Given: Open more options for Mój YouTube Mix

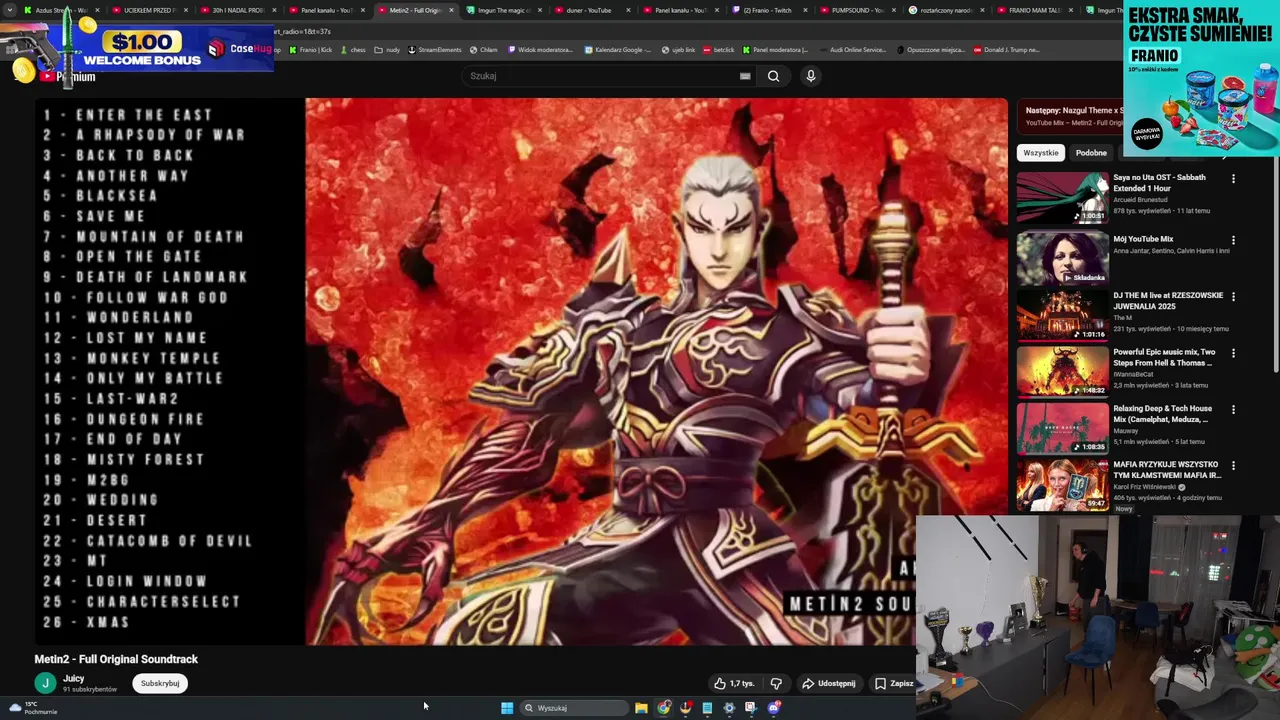Looking at the screenshot, I should pyautogui.click(x=1233, y=240).
